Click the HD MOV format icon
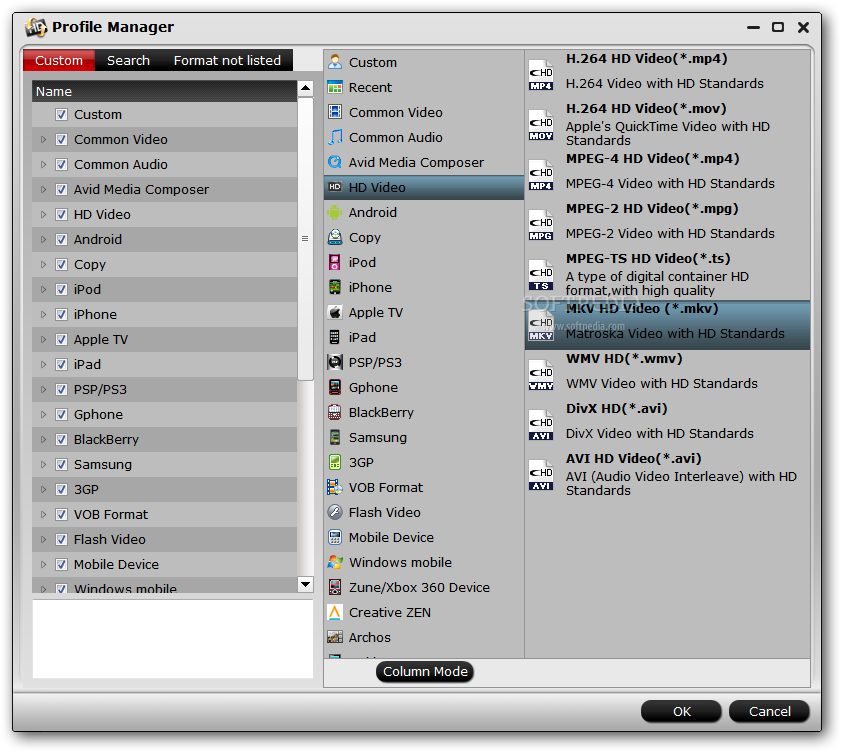 coord(541,125)
